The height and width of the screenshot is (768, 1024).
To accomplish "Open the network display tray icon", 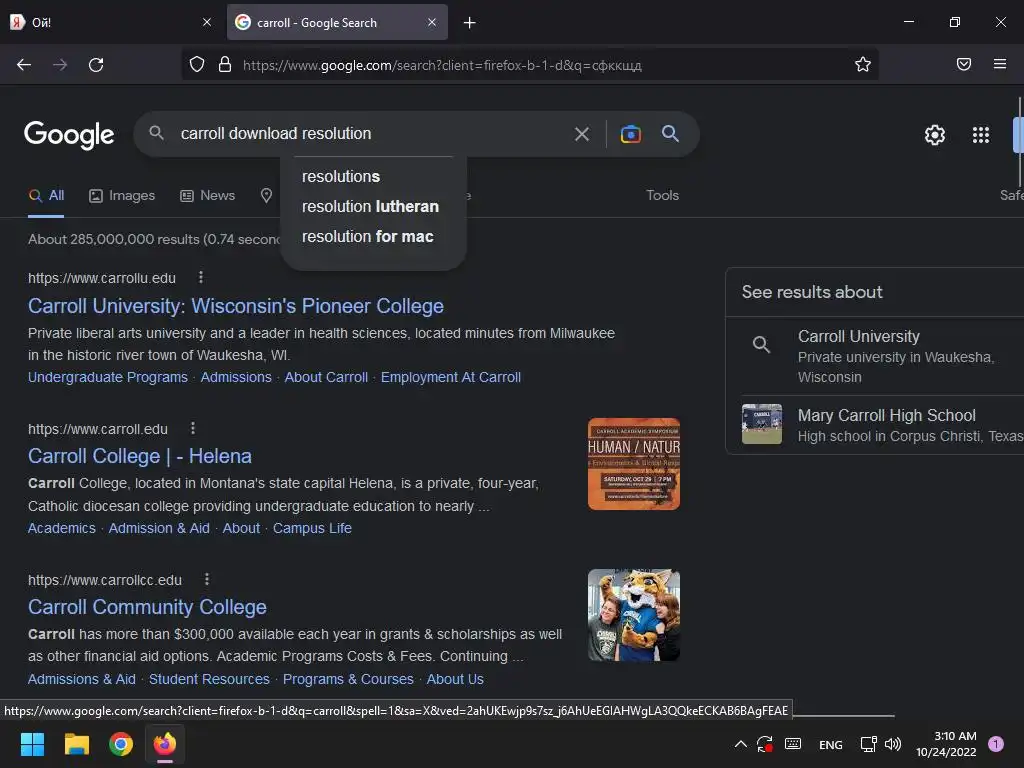I will (x=868, y=744).
